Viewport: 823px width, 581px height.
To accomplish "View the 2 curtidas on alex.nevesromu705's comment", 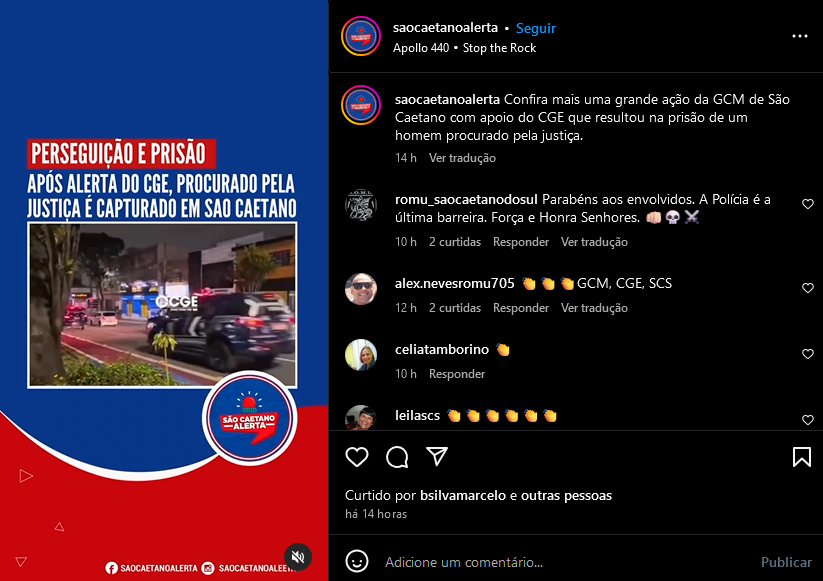I will [x=455, y=308].
